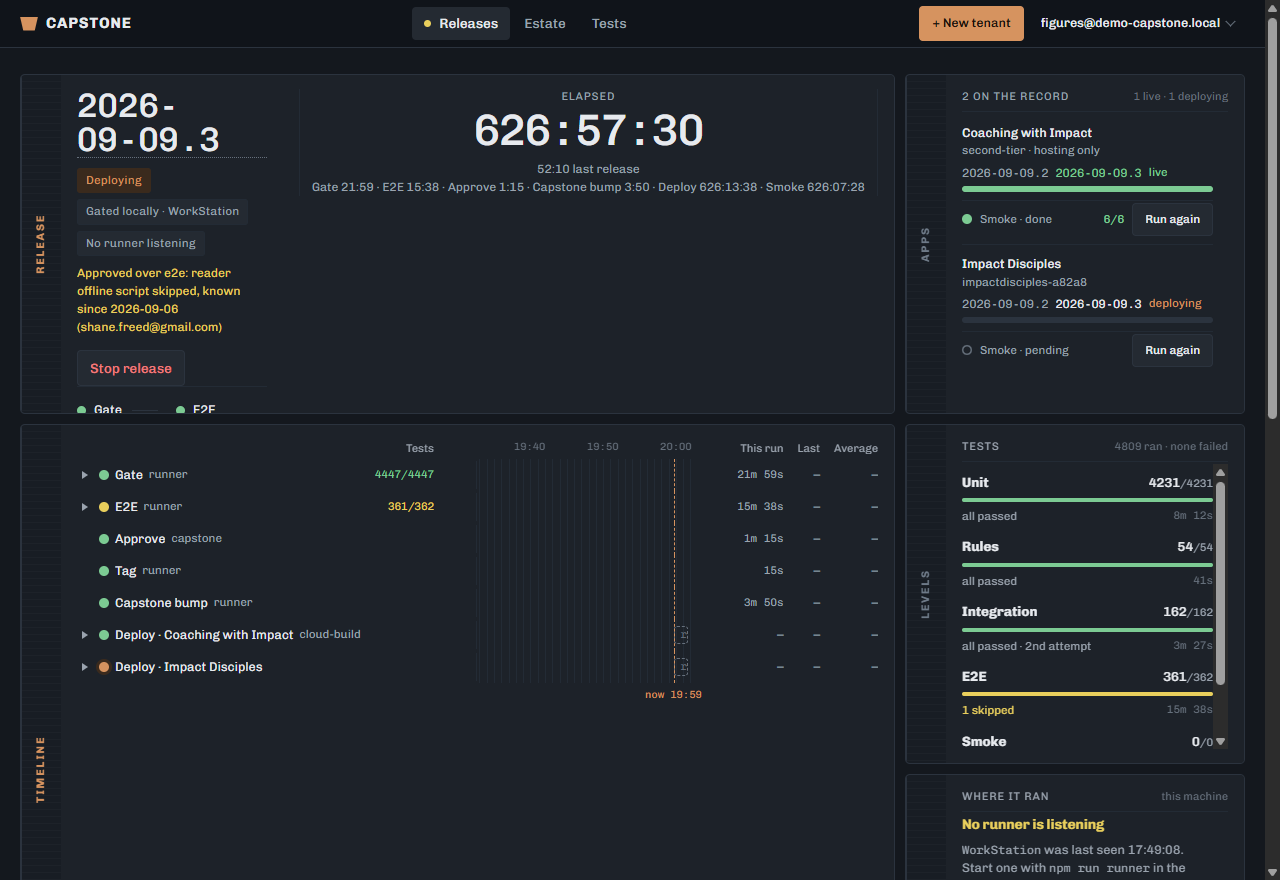
Task: Expand the Gate timeline row
Action: pos(85,475)
